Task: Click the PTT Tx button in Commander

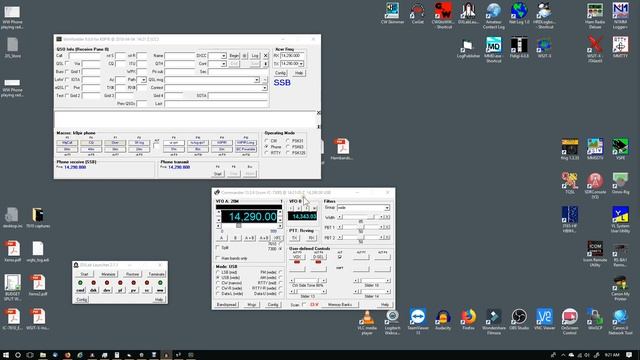Action: click(x=294, y=238)
